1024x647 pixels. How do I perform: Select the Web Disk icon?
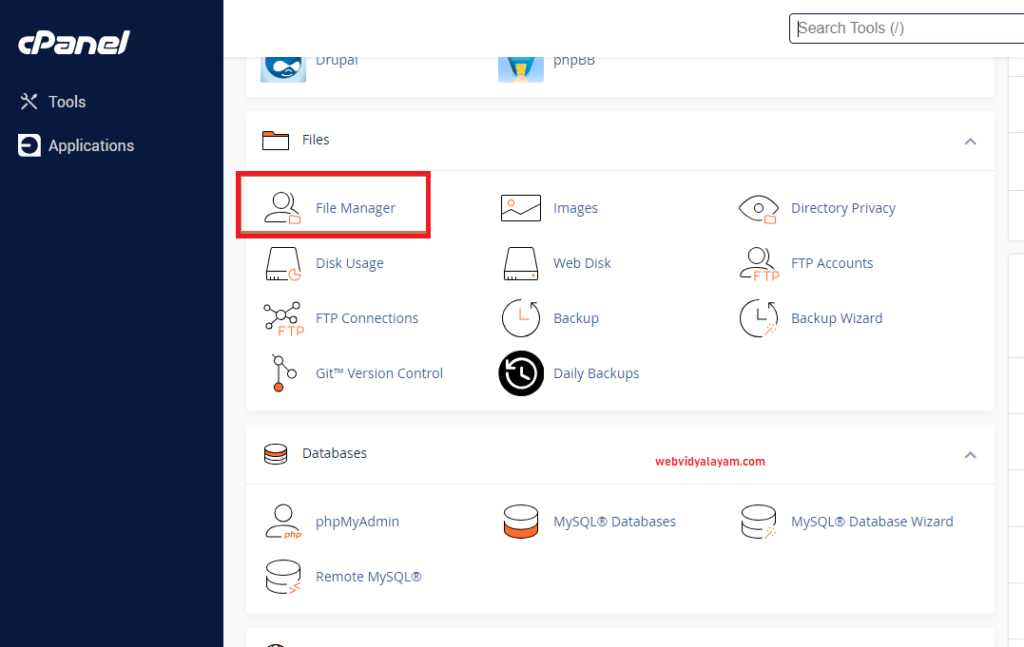(x=520, y=263)
